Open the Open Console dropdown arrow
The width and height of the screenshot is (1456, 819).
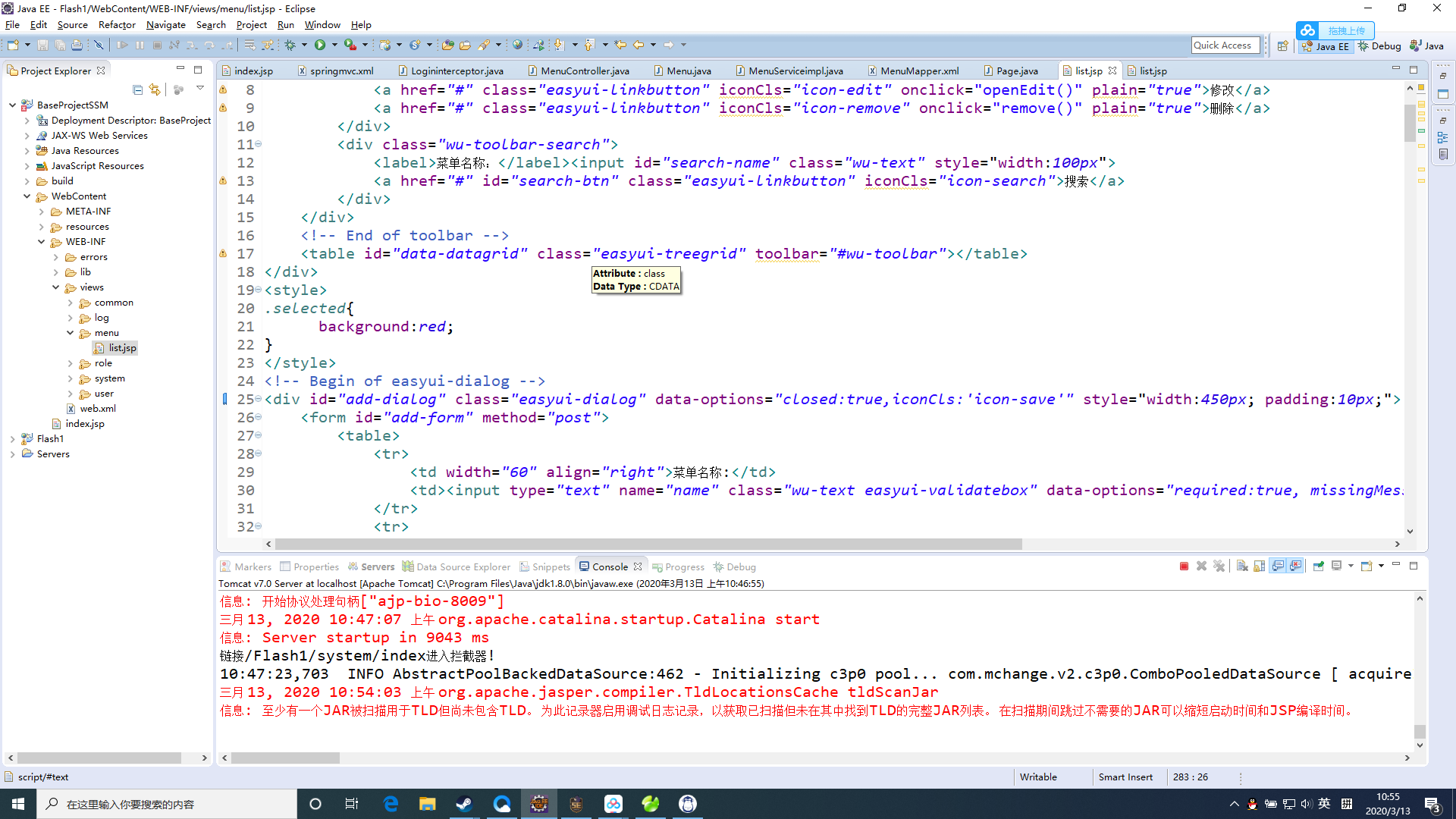point(1381,566)
